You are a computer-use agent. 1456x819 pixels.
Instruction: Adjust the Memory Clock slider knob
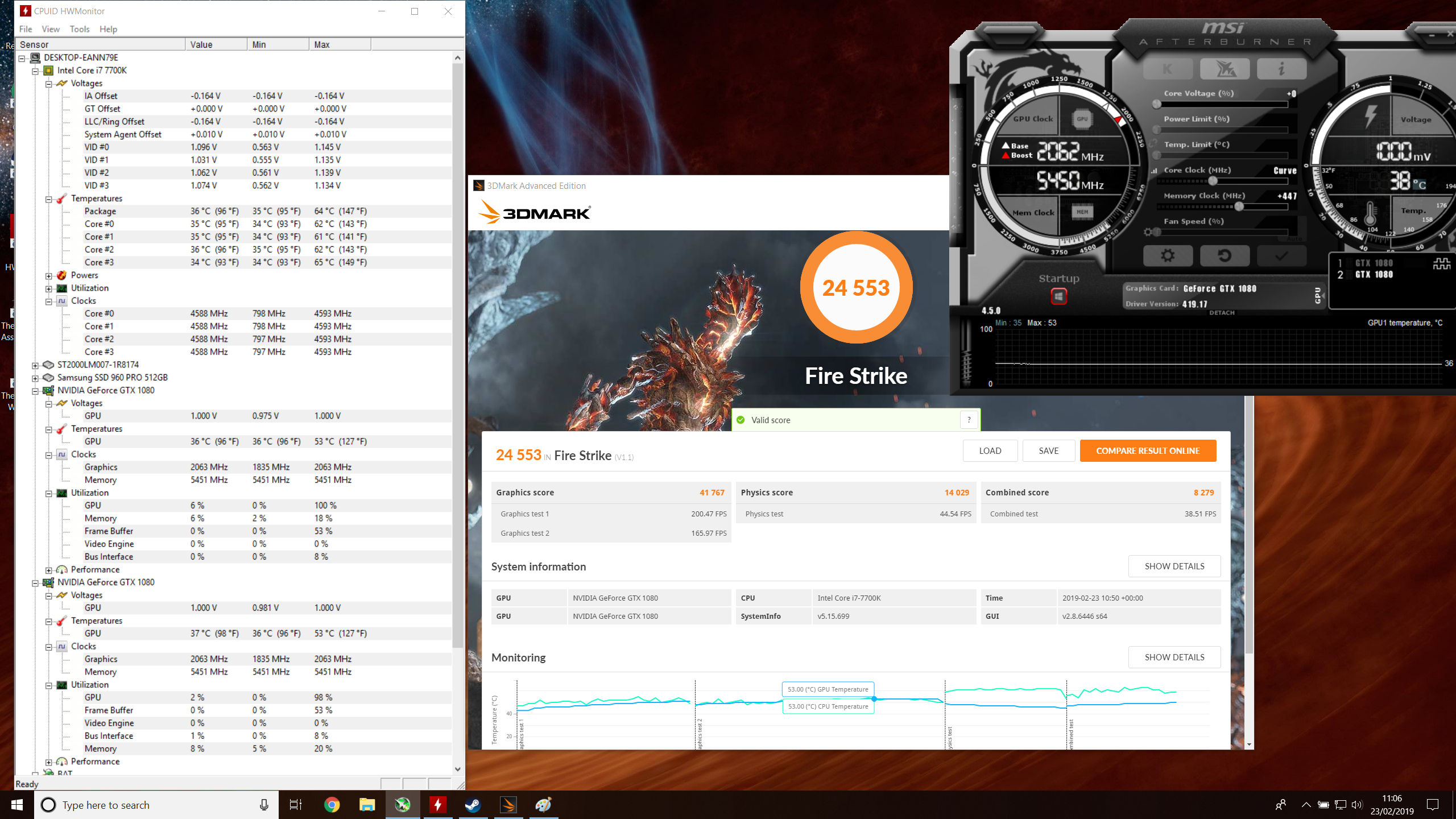1239,206
